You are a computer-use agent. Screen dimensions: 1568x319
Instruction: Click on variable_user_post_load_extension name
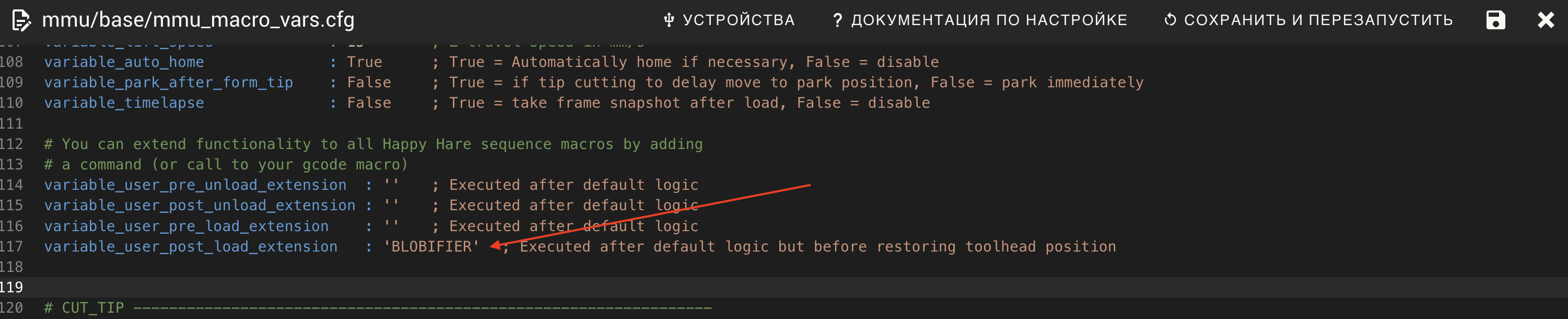191,246
